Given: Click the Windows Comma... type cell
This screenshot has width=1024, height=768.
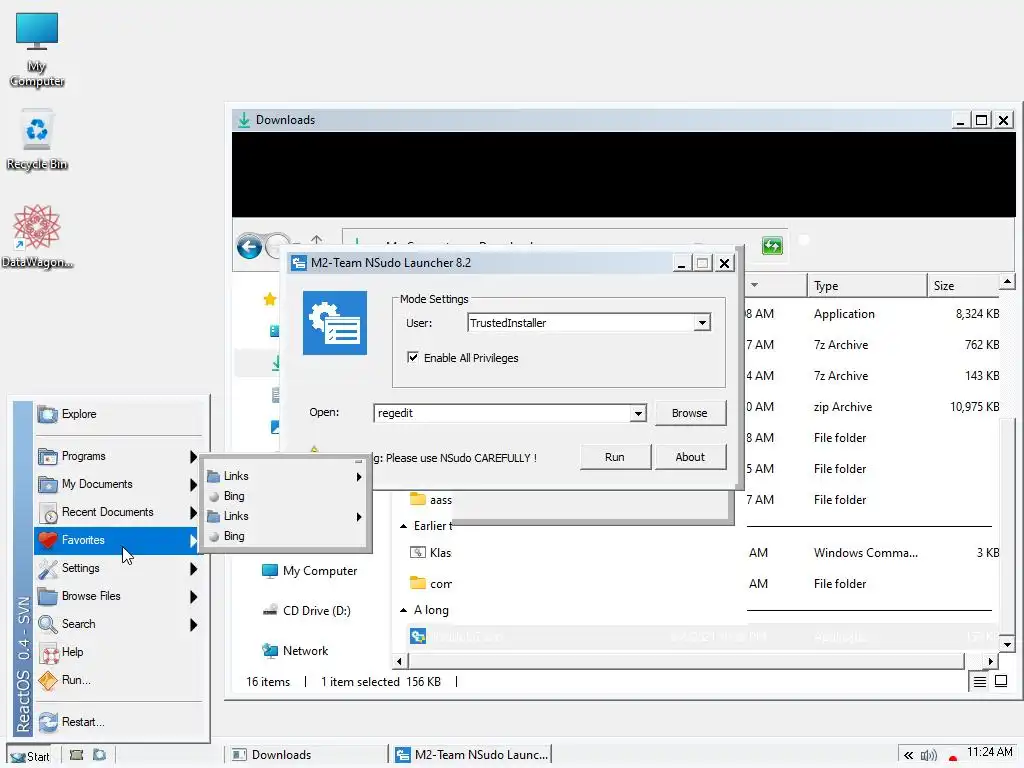Looking at the screenshot, I should coord(865,552).
